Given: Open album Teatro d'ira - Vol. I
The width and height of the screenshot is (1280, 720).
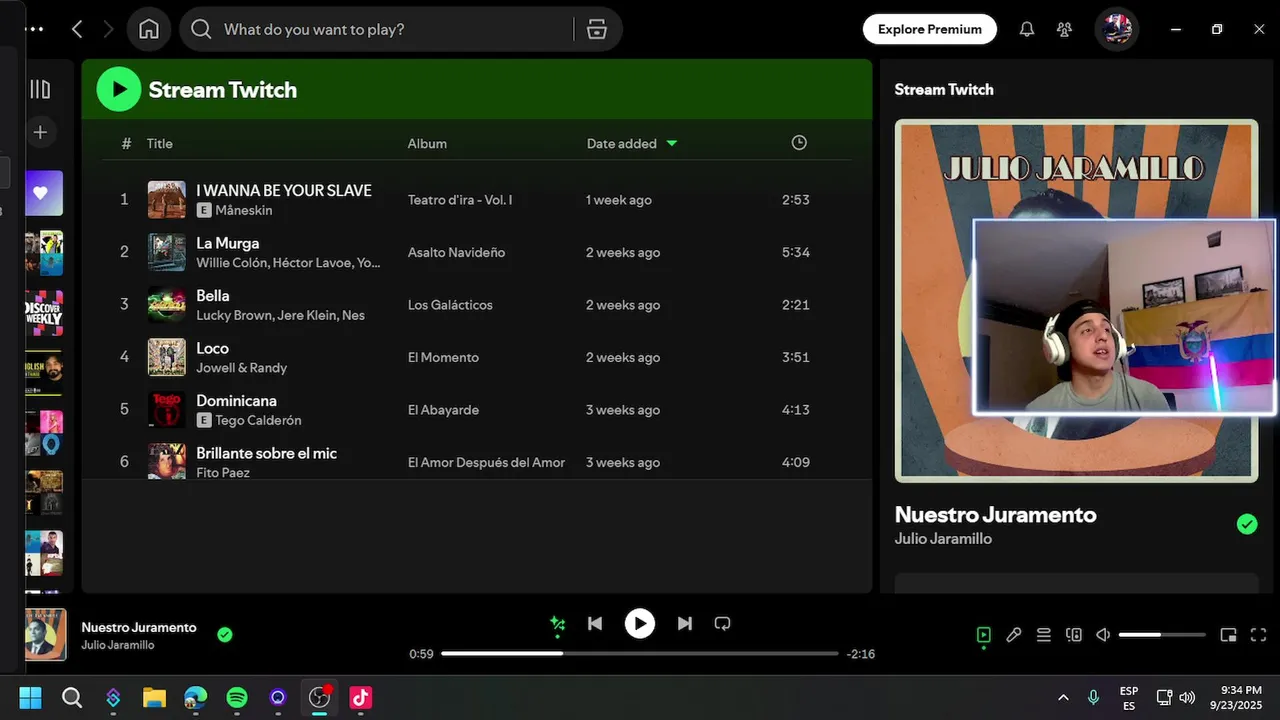Looking at the screenshot, I should pyautogui.click(x=460, y=200).
